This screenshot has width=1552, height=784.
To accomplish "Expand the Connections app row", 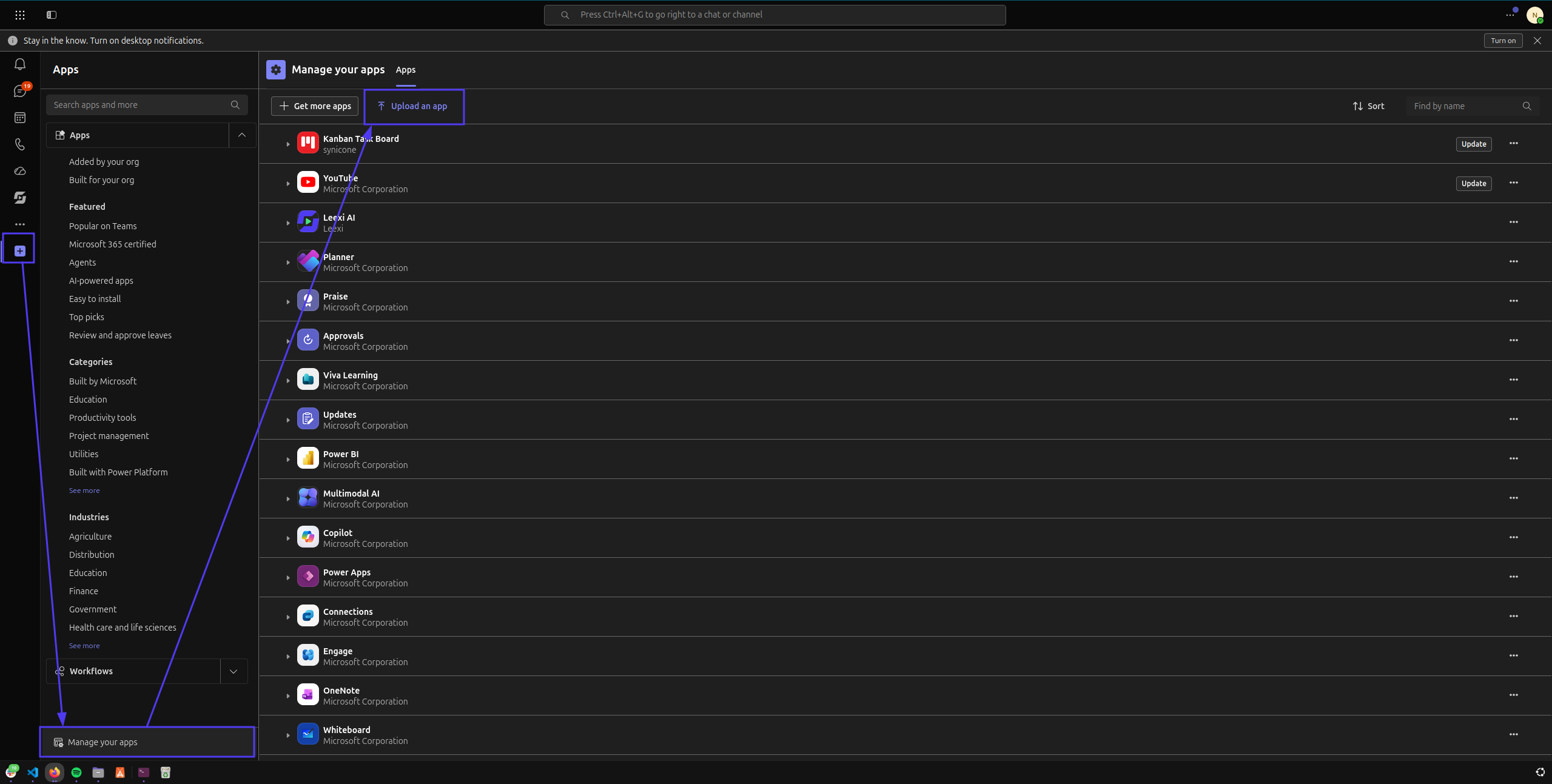I will click(288, 617).
